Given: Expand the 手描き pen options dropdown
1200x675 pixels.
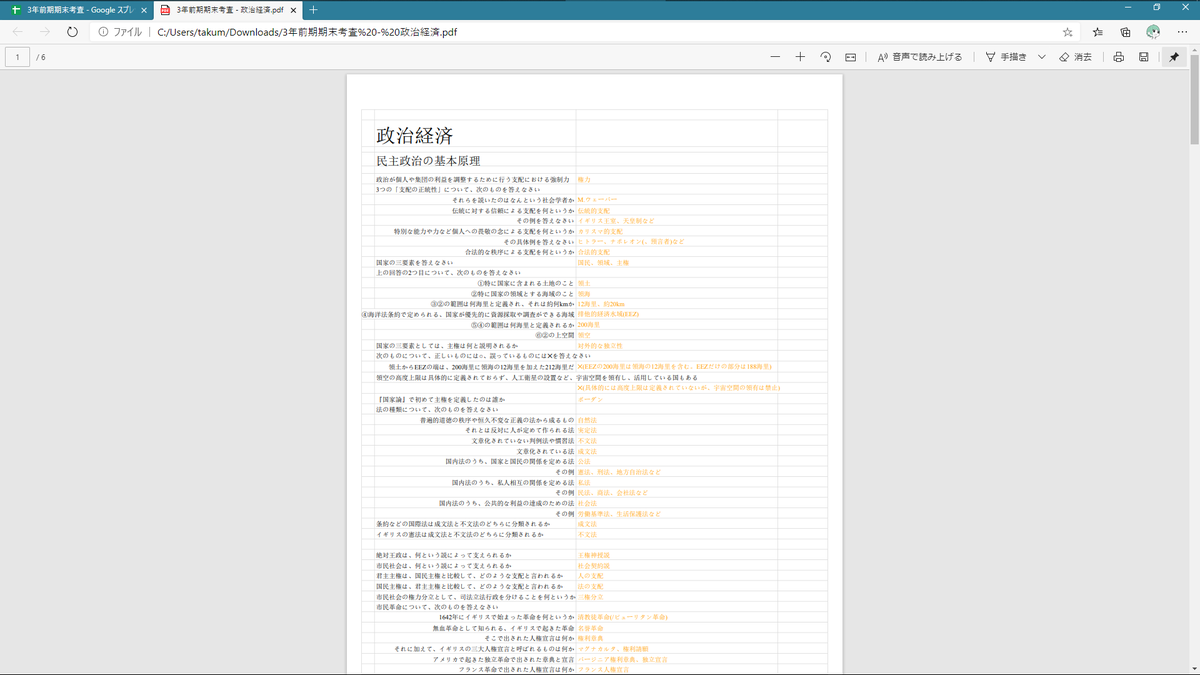Looking at the screenshot, I should tap(1042, 57).
